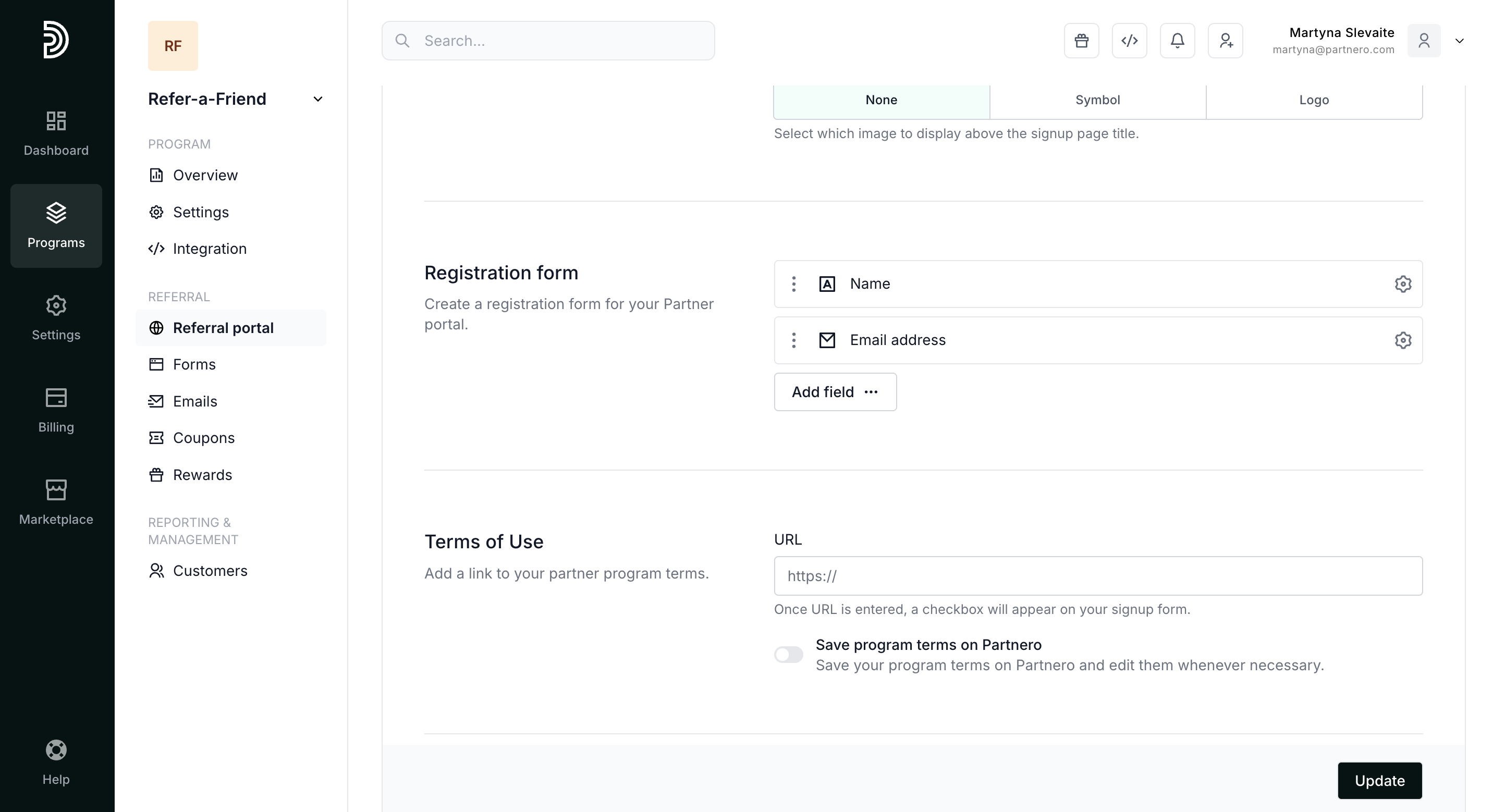Choose the Symbol image option

pos(1097,100)
